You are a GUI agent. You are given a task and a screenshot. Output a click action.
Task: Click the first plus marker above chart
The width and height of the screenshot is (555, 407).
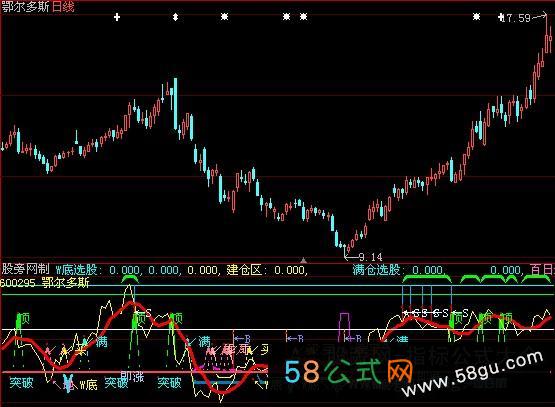pyautogui.click(x=117, y=17)
